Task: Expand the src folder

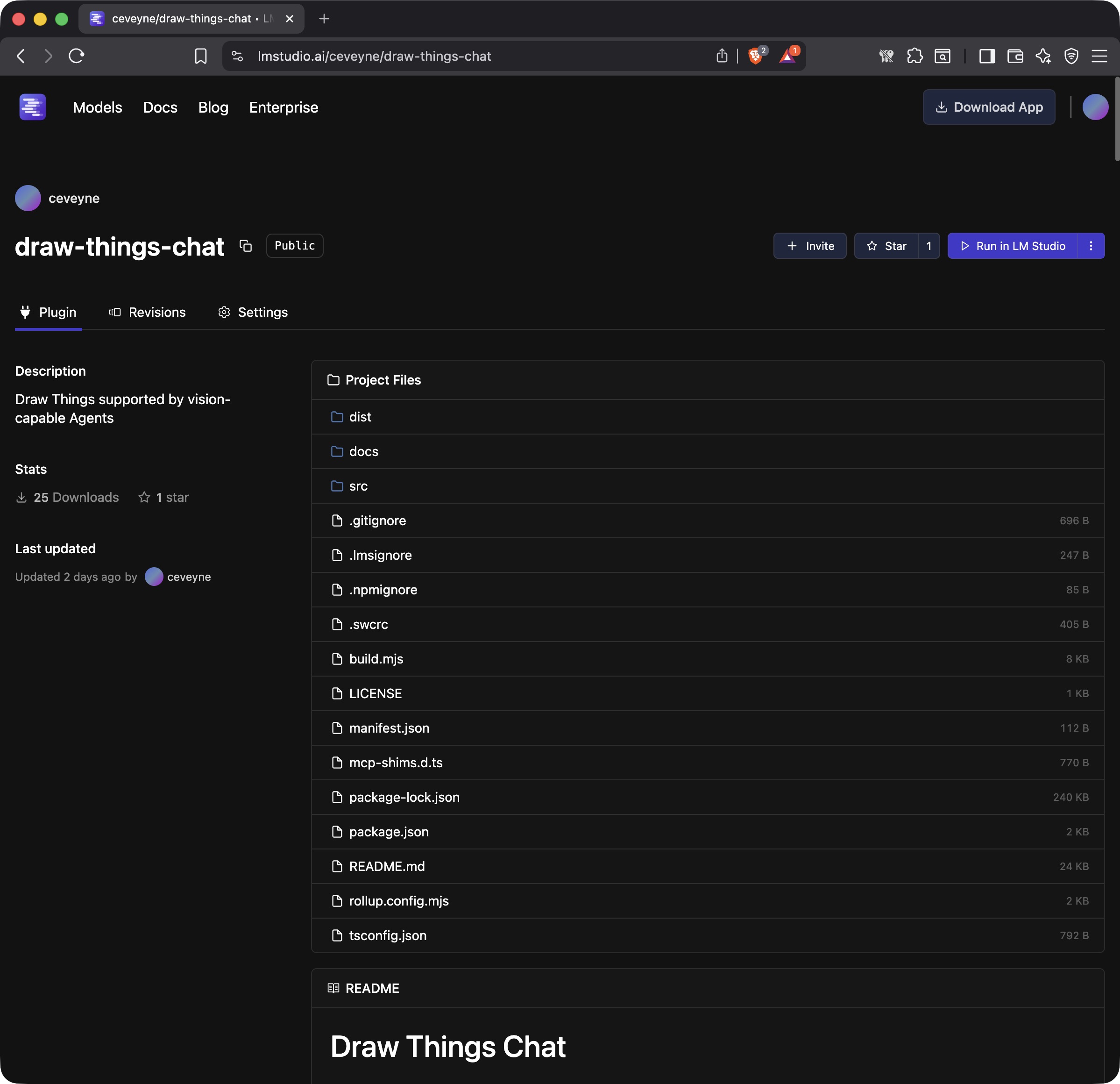Action: (x=358, y=486)
